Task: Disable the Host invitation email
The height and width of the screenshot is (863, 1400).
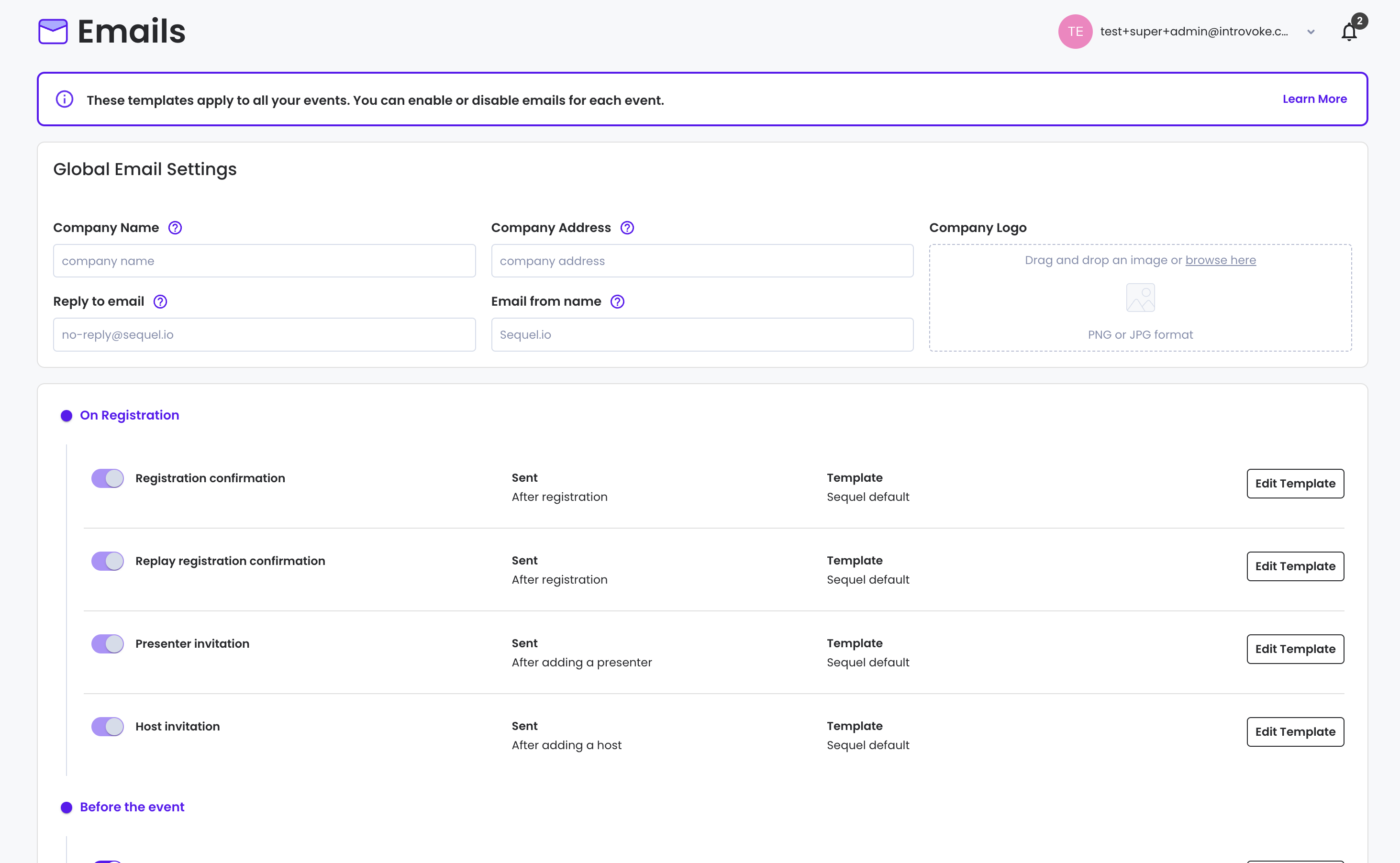Action: tap(107, 727)
